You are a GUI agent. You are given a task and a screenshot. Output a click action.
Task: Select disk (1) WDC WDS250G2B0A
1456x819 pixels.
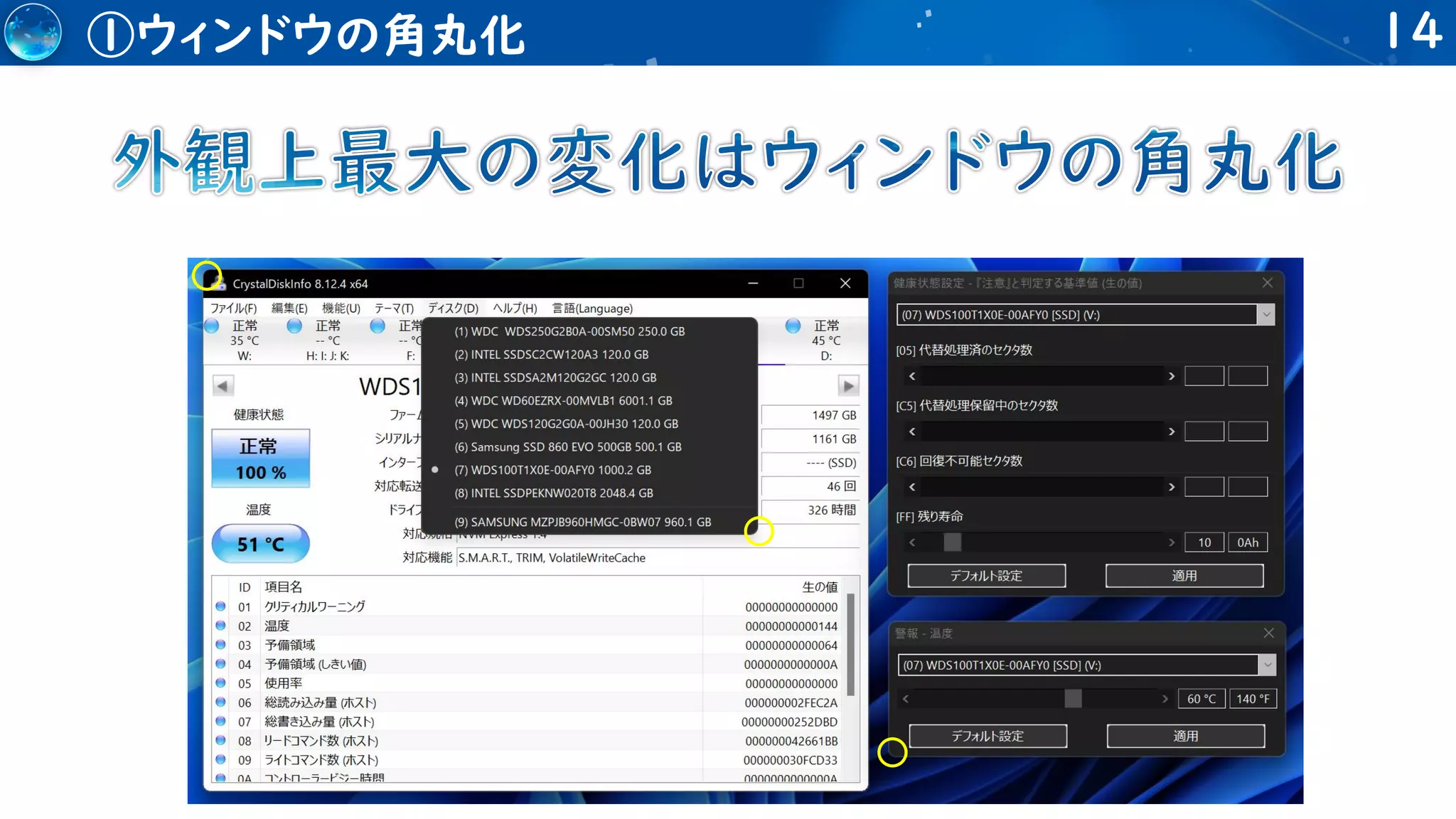click(589, 331)
